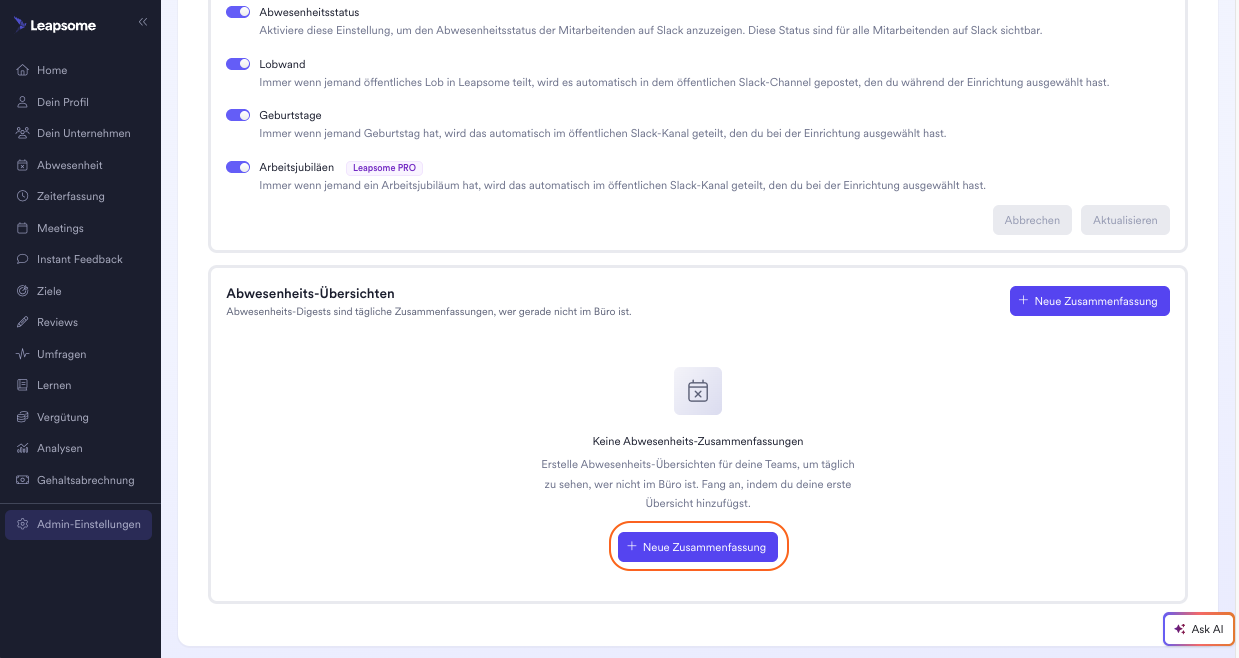Disable the Abwesenheitsstatus toggle

pos(238,12)
